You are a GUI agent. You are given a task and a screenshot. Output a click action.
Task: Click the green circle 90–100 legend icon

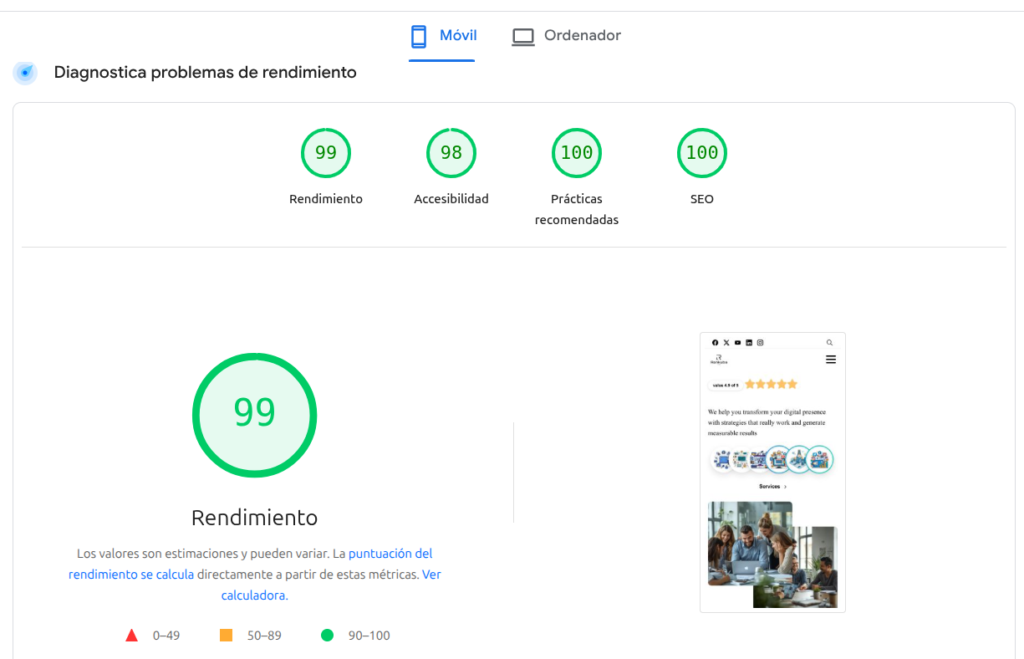(327, 635)
